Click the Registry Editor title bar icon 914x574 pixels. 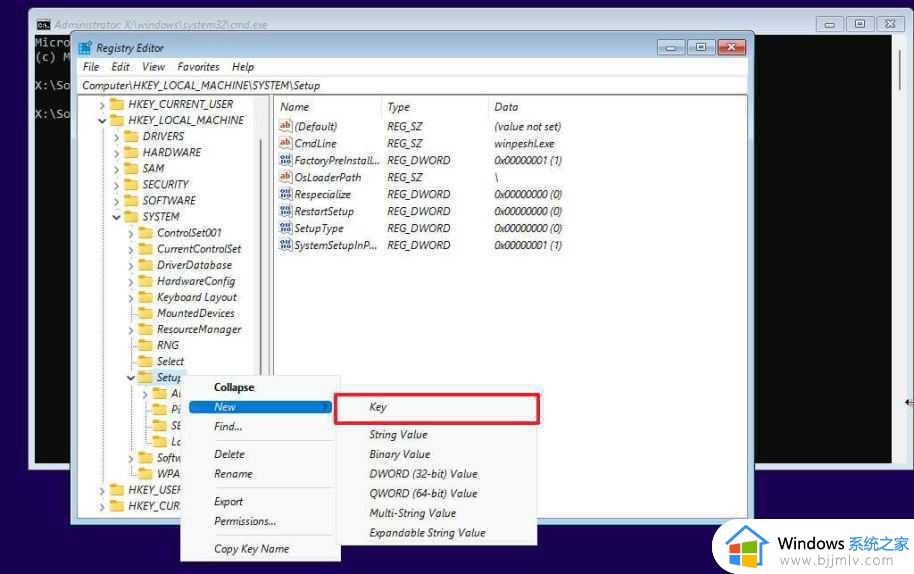(x=85, y=48)
